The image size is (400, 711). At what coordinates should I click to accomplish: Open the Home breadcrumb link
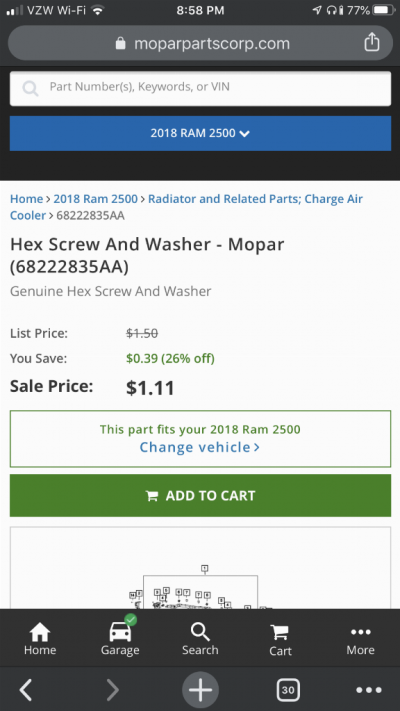coord(26,199)
